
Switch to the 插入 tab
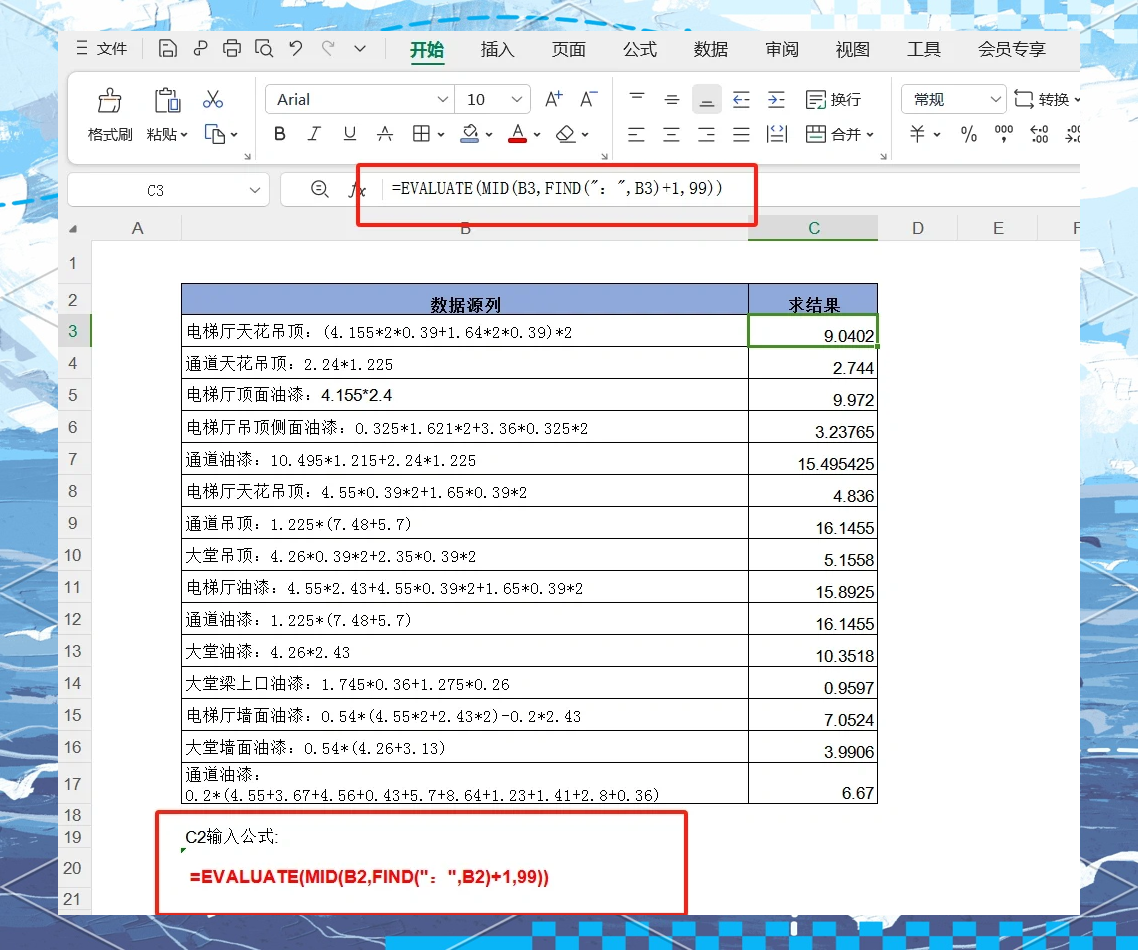tap(497, 49)
